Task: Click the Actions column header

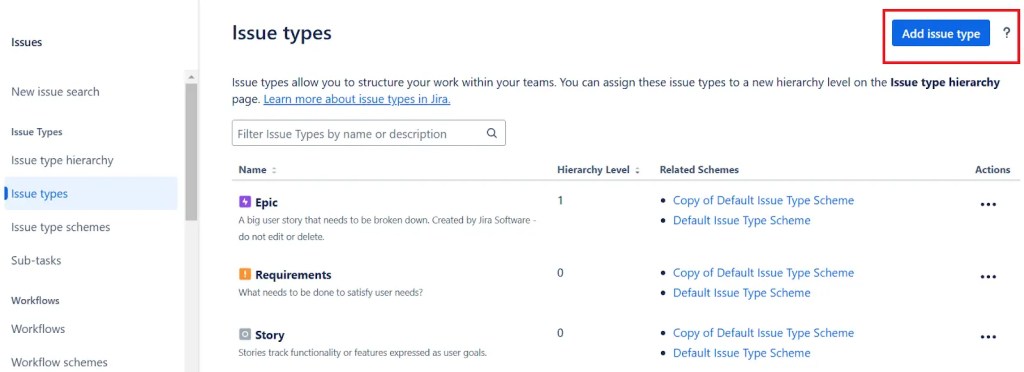Action: point(993,170)
